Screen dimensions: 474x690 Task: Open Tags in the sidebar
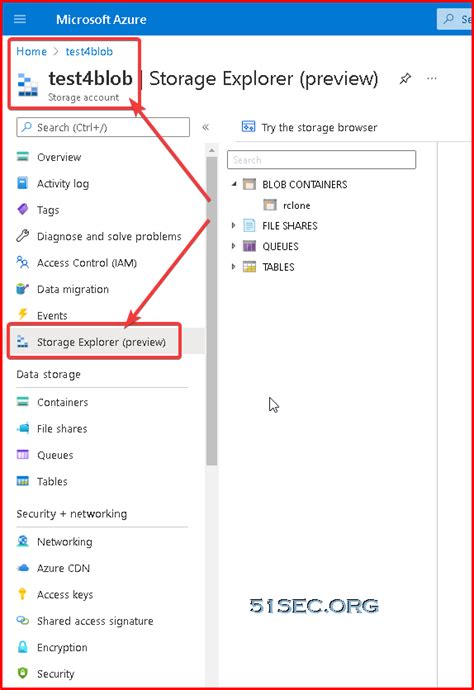click(48, 210)
